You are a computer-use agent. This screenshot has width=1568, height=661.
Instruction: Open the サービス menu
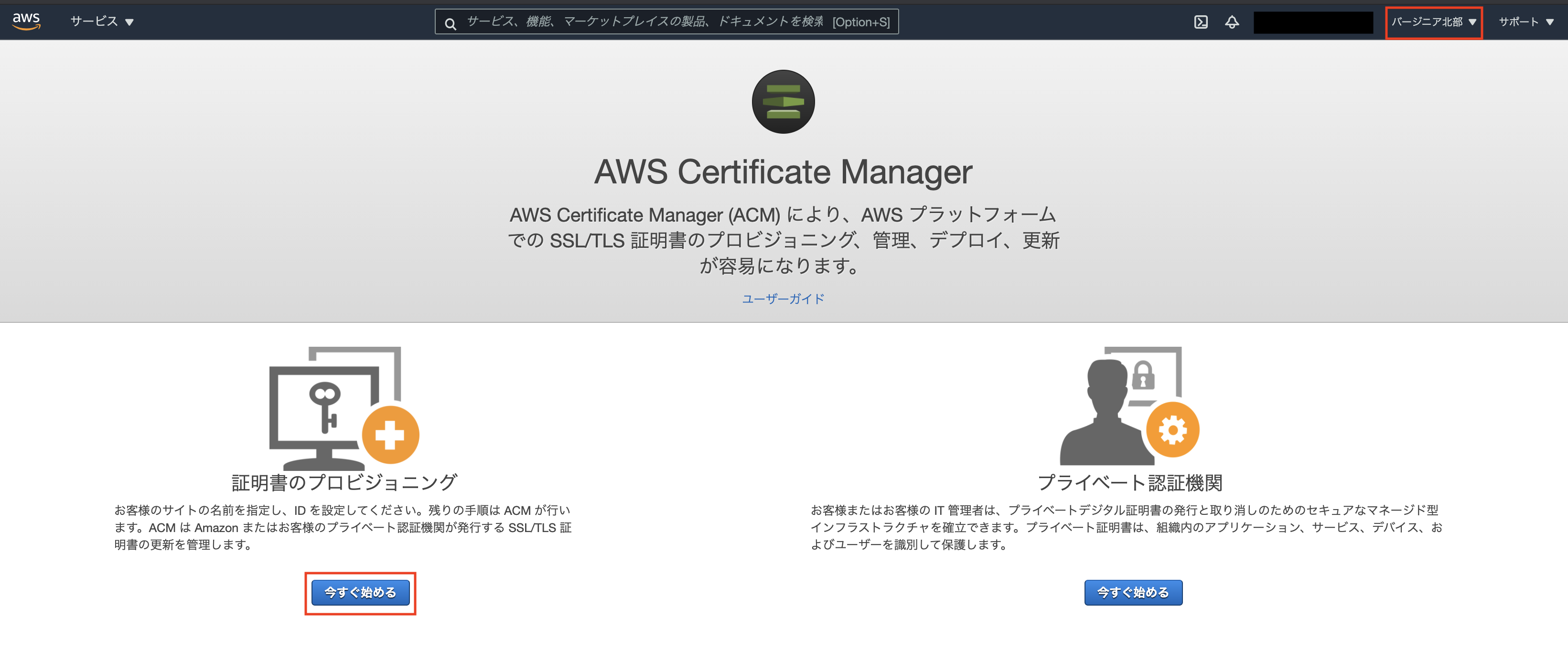(x=100, y=21)
